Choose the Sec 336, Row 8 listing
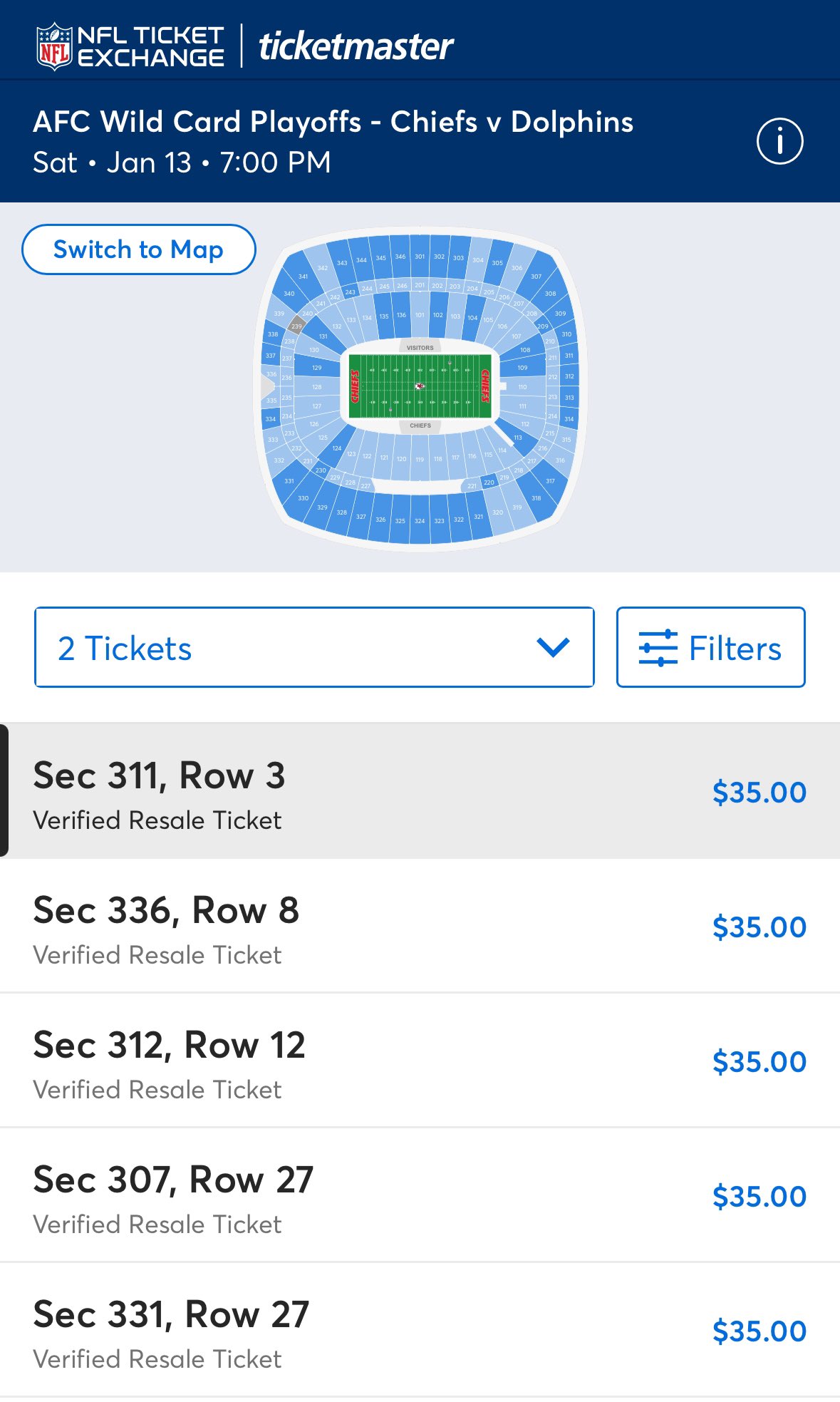This screenshot has height=1402, width=840. tap(420, 926)
